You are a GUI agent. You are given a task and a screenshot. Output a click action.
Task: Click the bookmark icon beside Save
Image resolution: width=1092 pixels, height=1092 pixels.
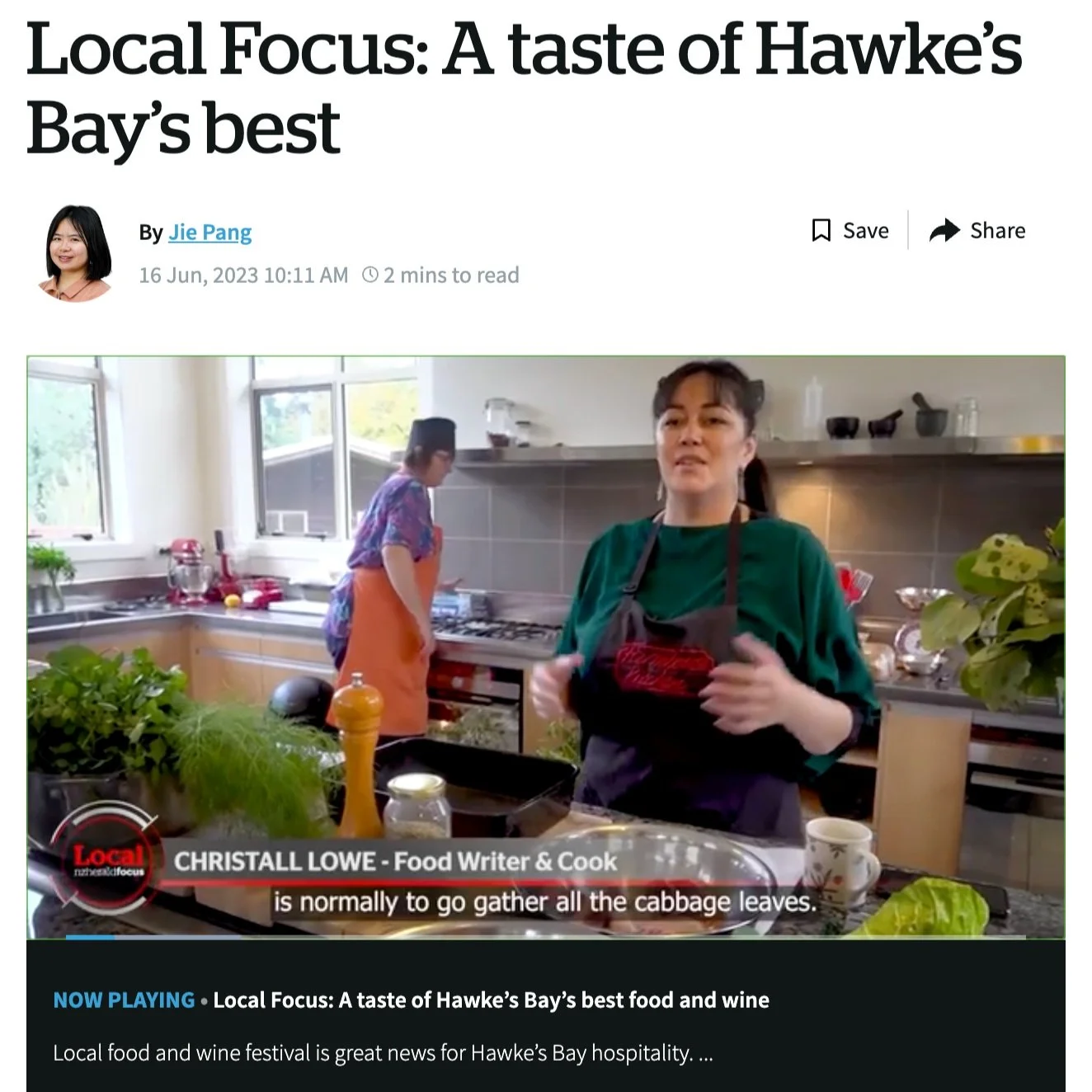click(821, 230)
